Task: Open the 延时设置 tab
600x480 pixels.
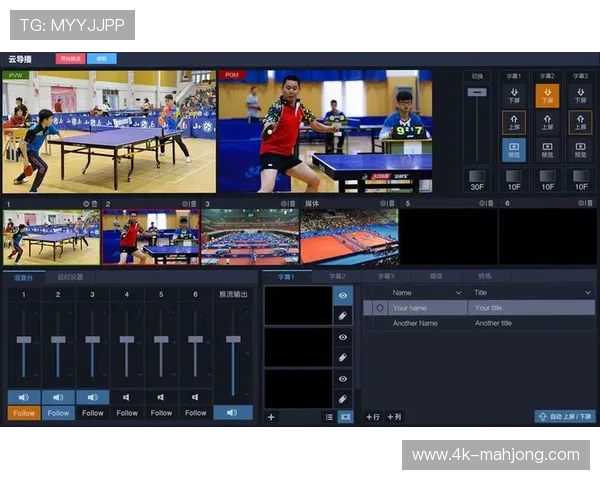Action: point(70,276)
